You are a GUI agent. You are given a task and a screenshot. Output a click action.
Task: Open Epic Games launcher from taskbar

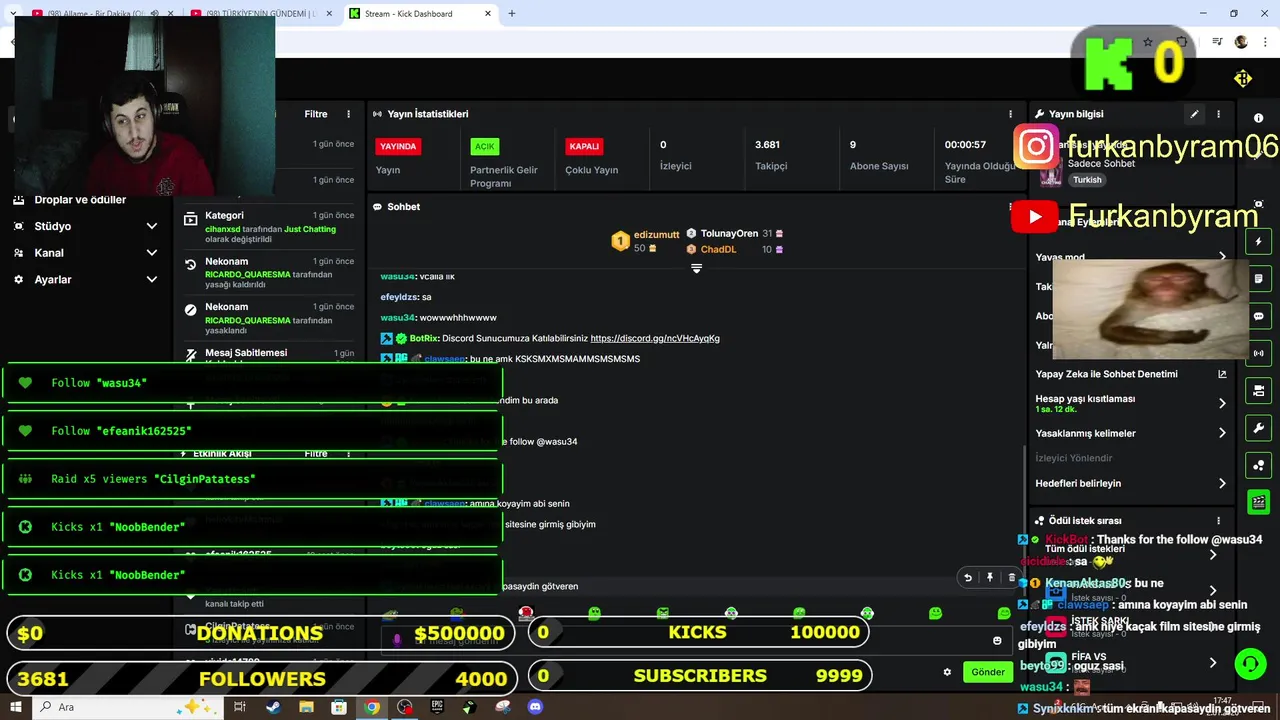pyautogui.click(x=437, y=707)
